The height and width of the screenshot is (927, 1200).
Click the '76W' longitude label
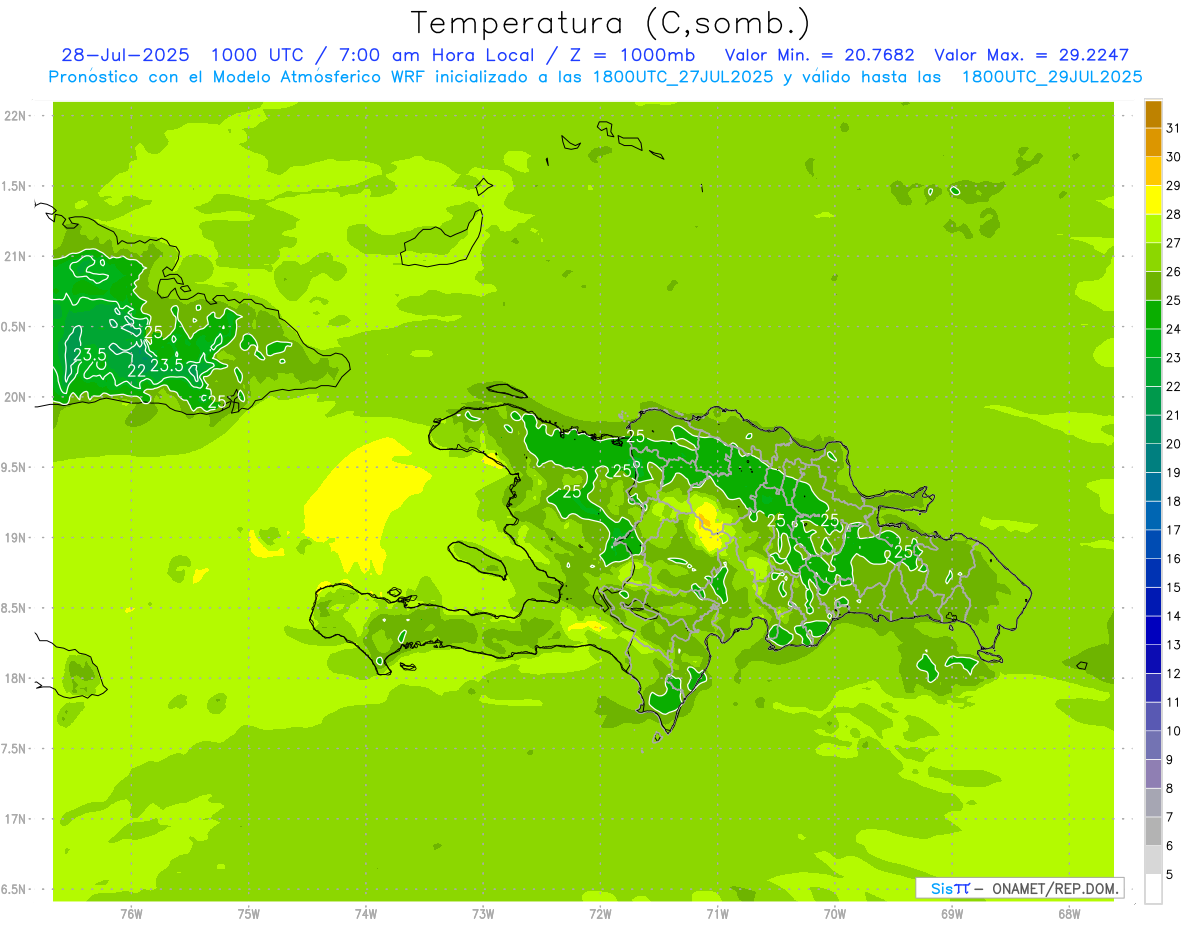tap(131, 913)
